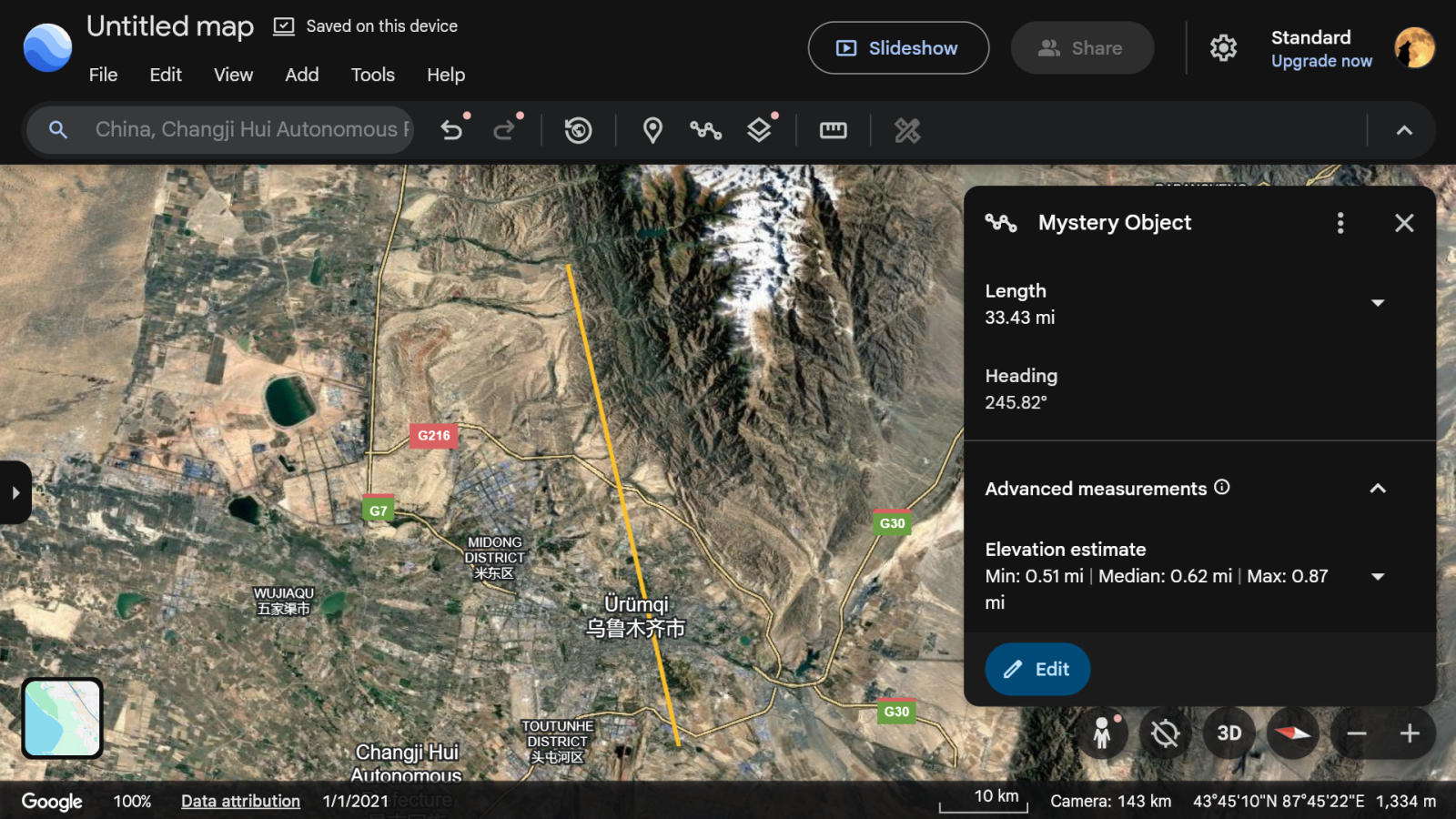
Task: Click the map style thumbnail
Action: tap(62, 718)
